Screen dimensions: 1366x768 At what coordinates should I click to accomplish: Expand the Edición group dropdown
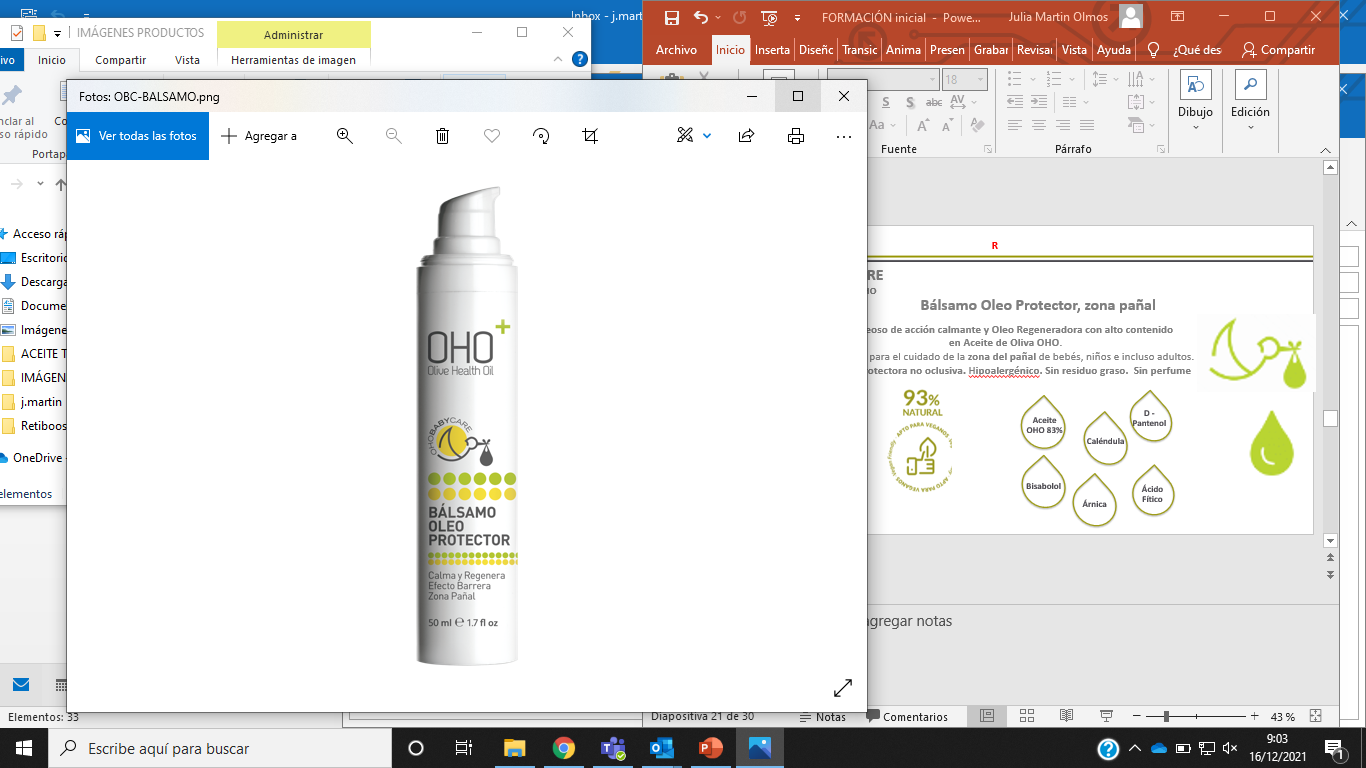1250,126
